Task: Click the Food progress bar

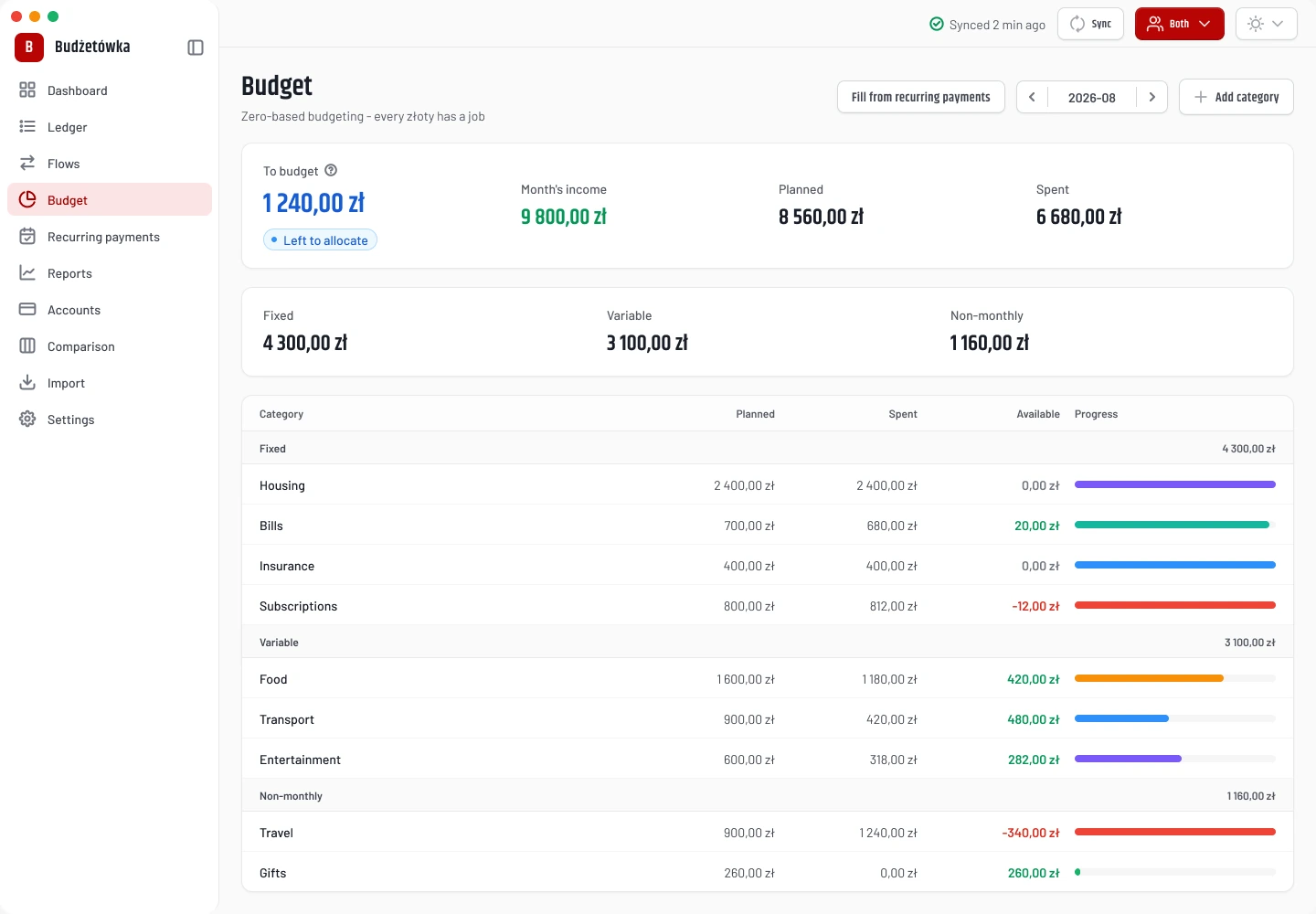Action: tap(1175, 678)
